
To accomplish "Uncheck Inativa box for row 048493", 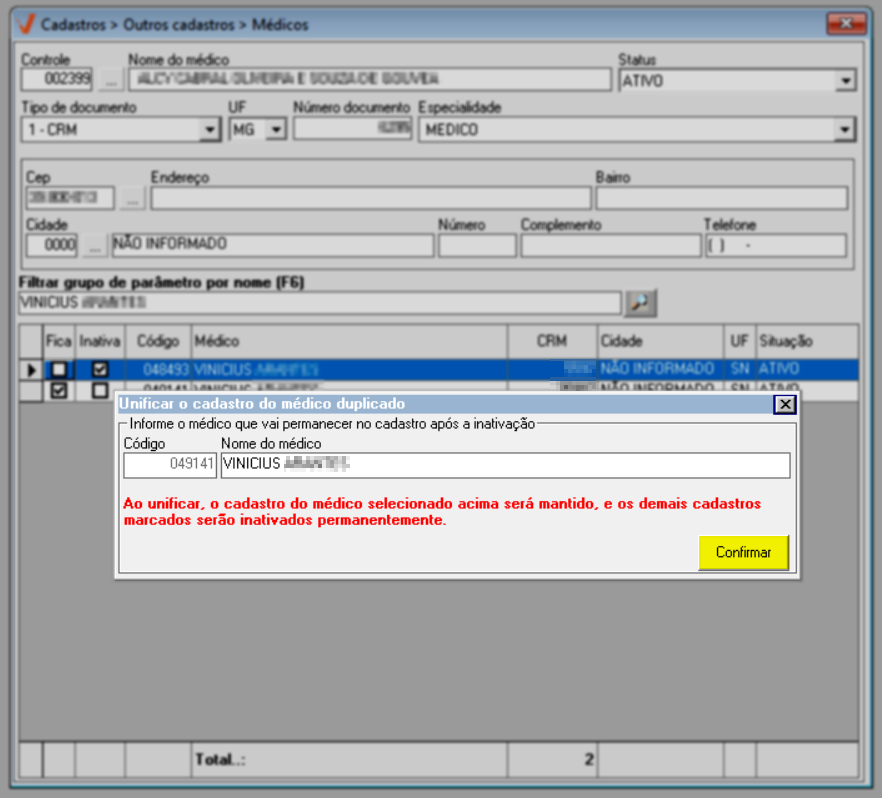I will [100, 369].
